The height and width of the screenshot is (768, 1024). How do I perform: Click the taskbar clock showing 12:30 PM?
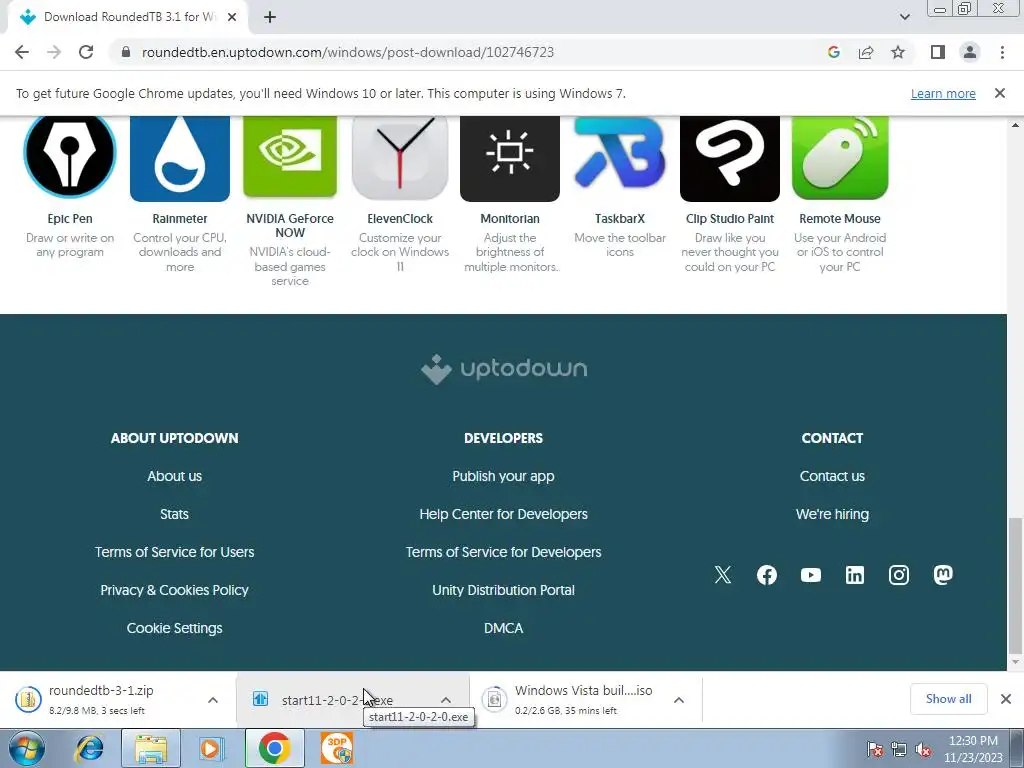(x=973, y=748)
